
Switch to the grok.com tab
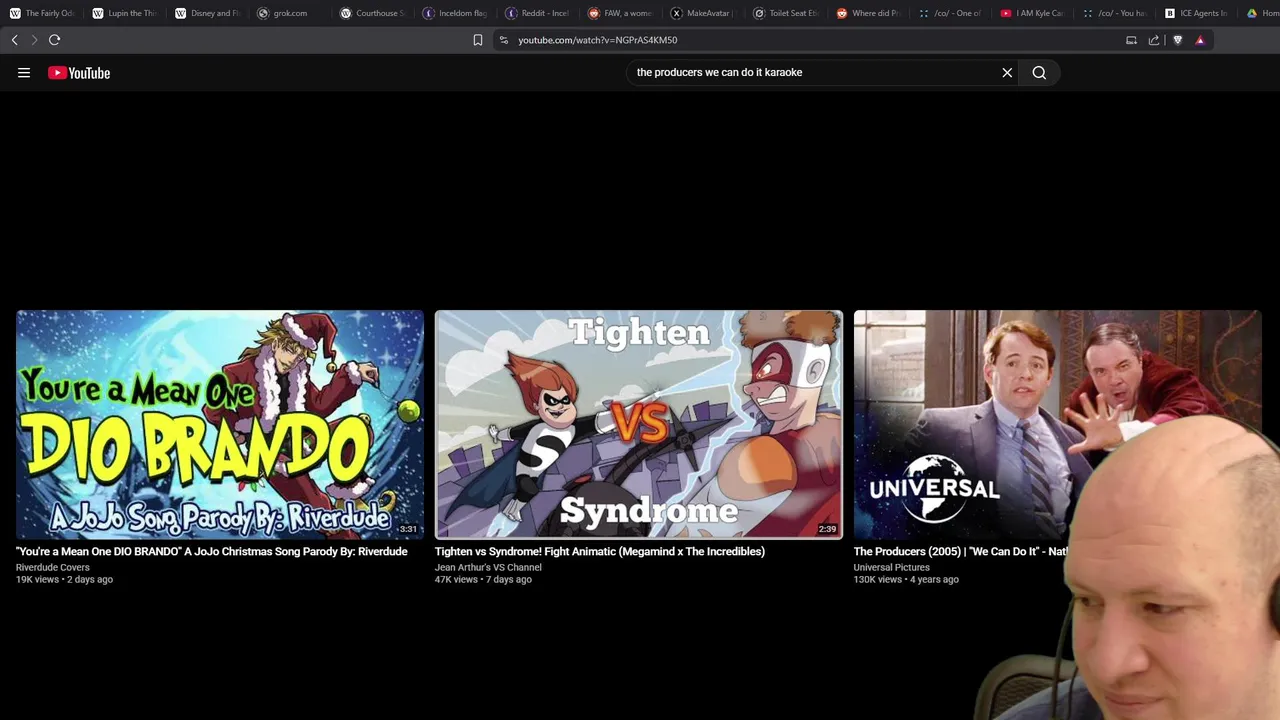tap(290, 13)
